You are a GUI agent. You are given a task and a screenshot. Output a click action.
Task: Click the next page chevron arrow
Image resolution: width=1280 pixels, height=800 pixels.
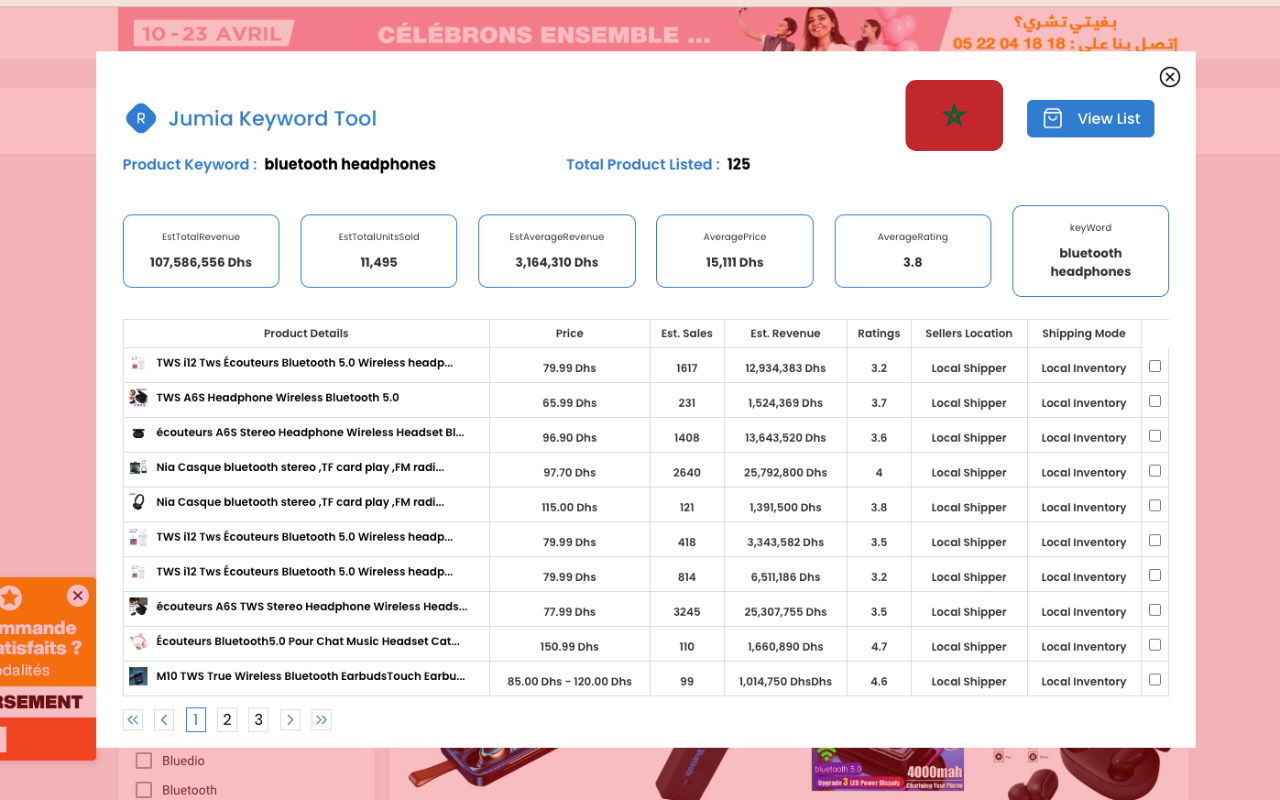pos(290,719)
